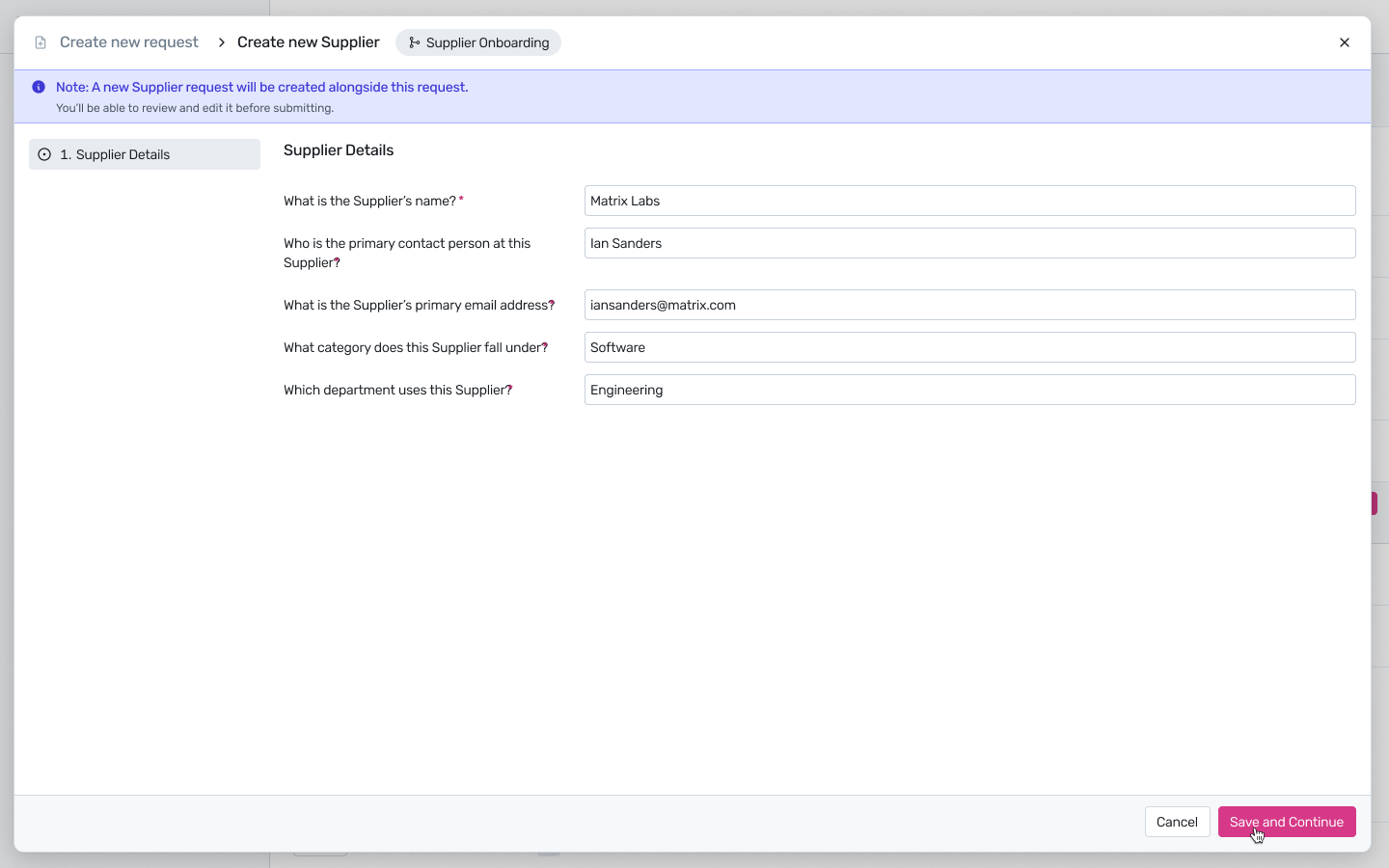Viewport: 1389px width, 868px height.
Task: Click Save and Continue button
Action: (x=1287, y=822)
